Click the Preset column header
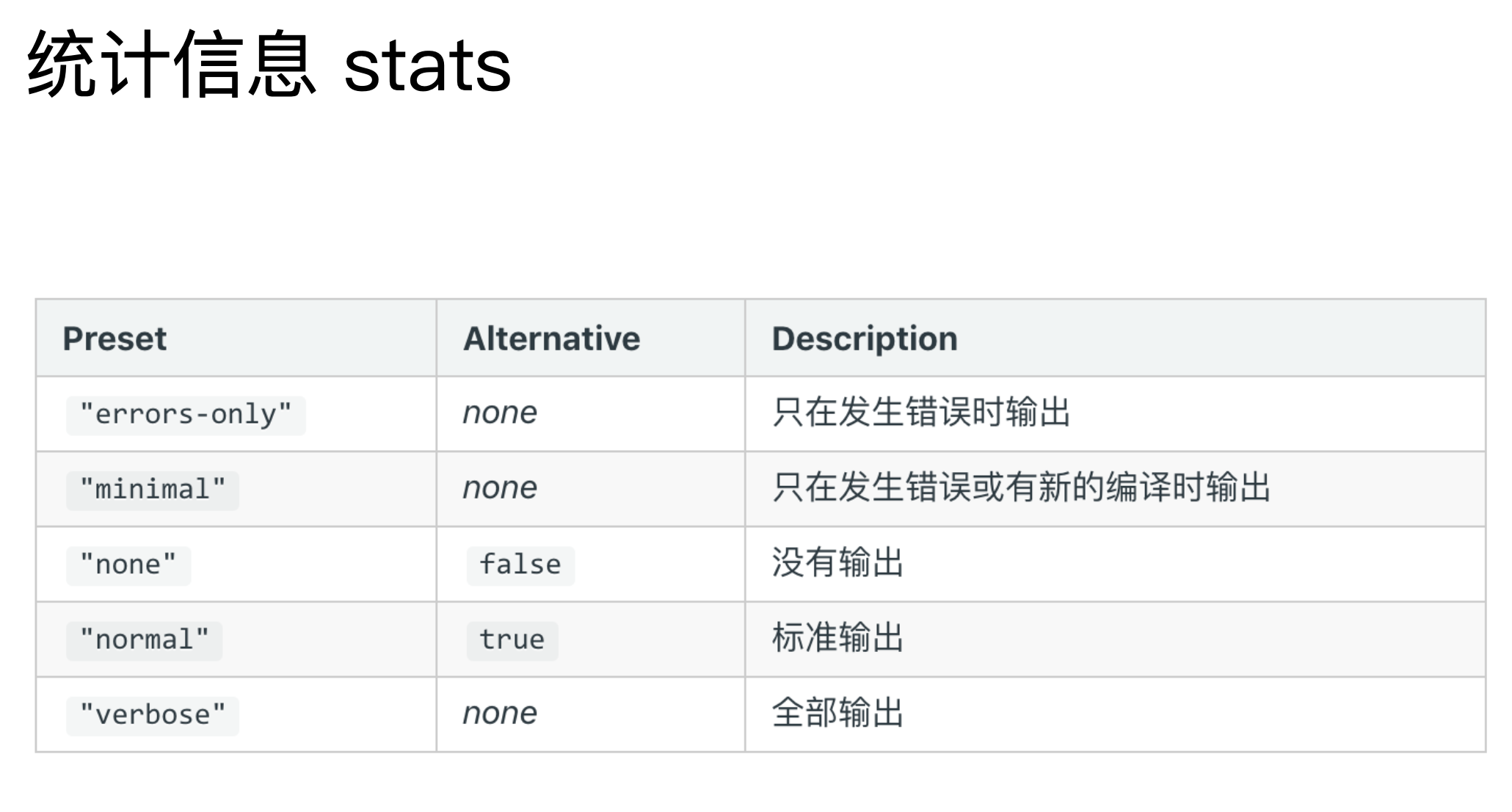 click(115, 338)
